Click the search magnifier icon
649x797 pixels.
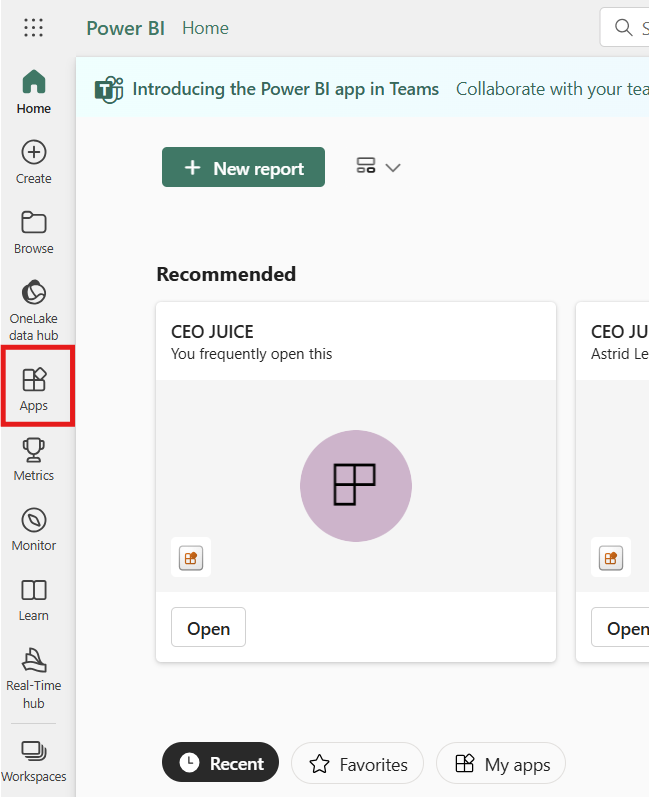[623, 27]
